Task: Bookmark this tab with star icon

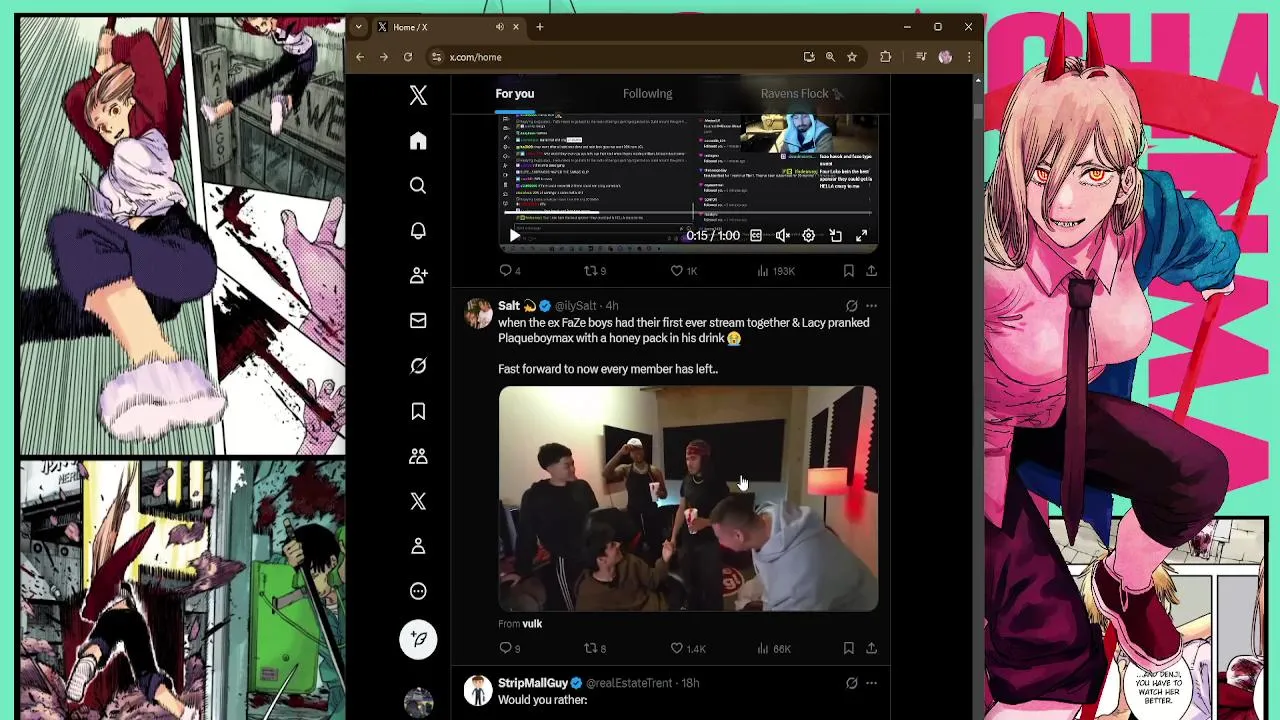Action: (x=852, y=57)
